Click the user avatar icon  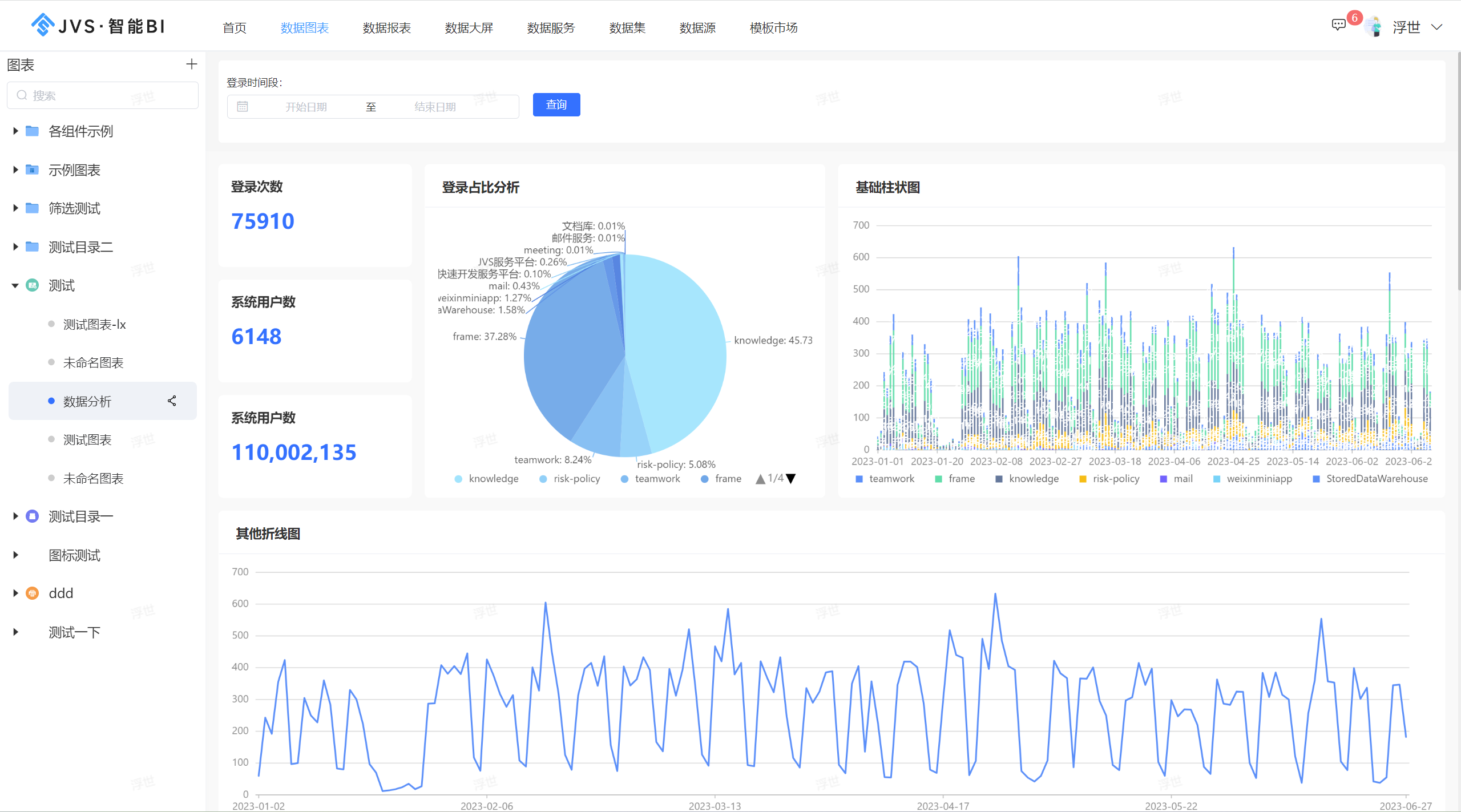[x=1374, y=27]
